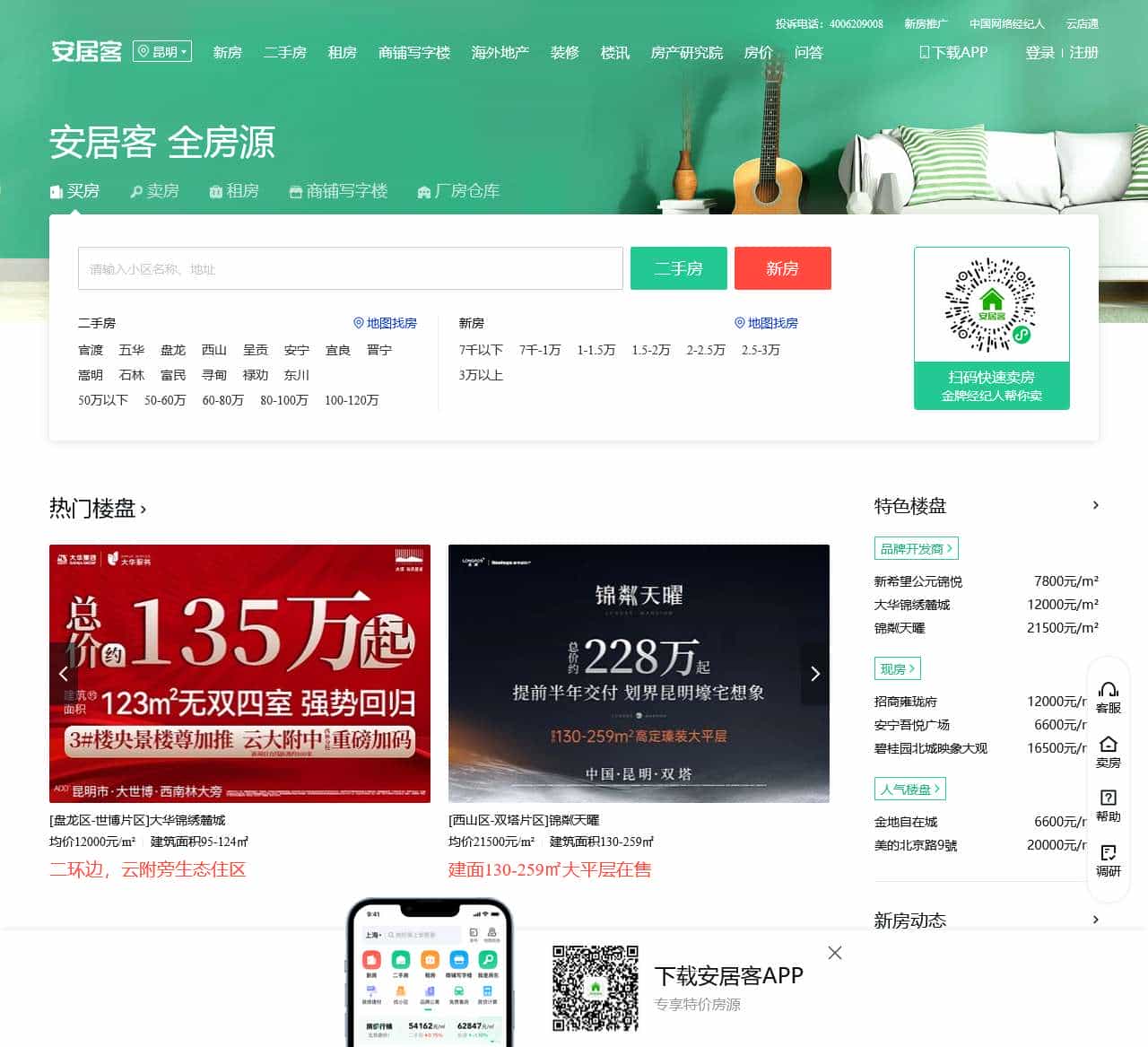Screen dimensions: 1148x1047
Task: Click the app download QR code in banner
Action: 595,988
